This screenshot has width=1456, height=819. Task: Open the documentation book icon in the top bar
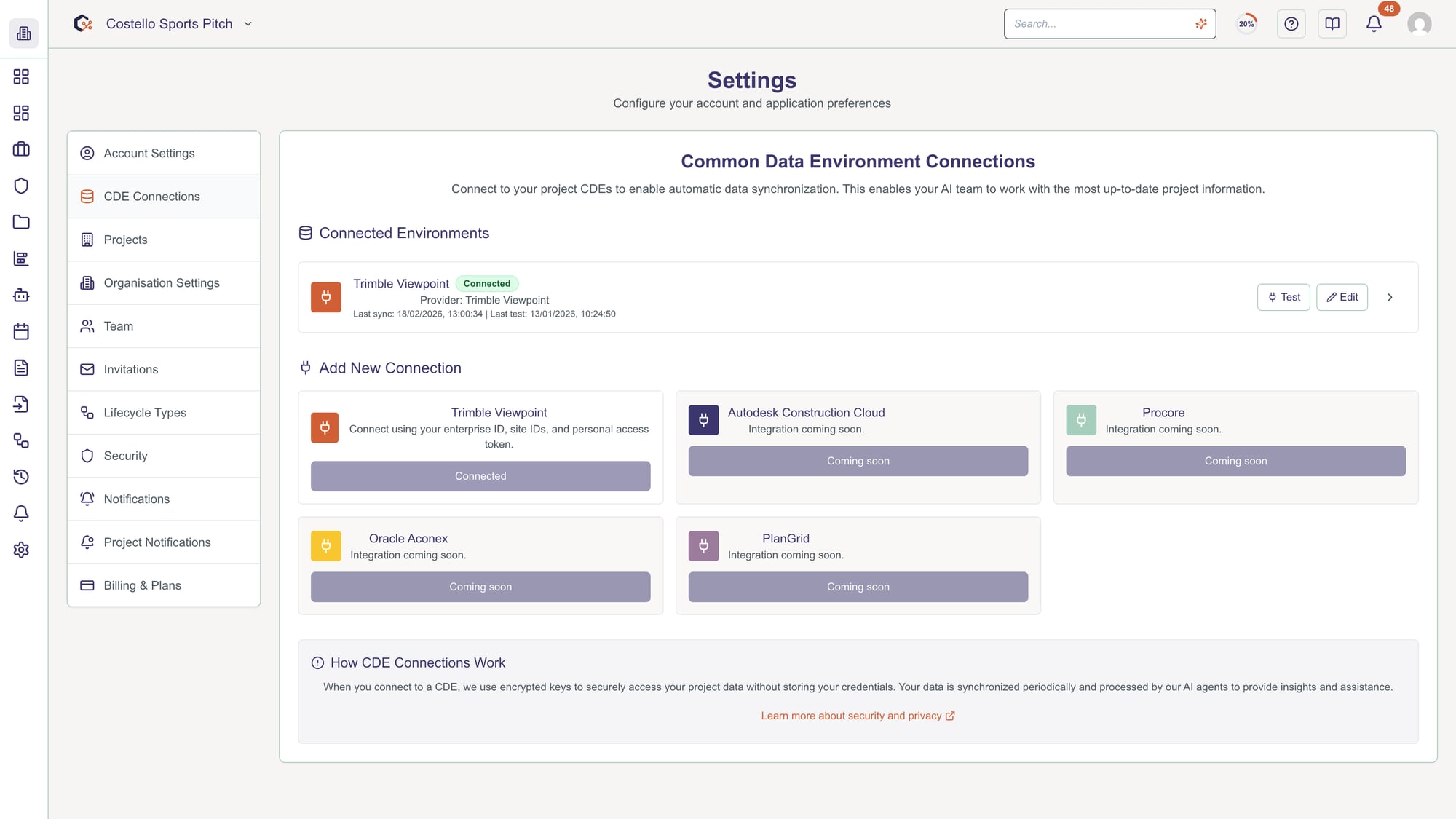coord(1332,23)
